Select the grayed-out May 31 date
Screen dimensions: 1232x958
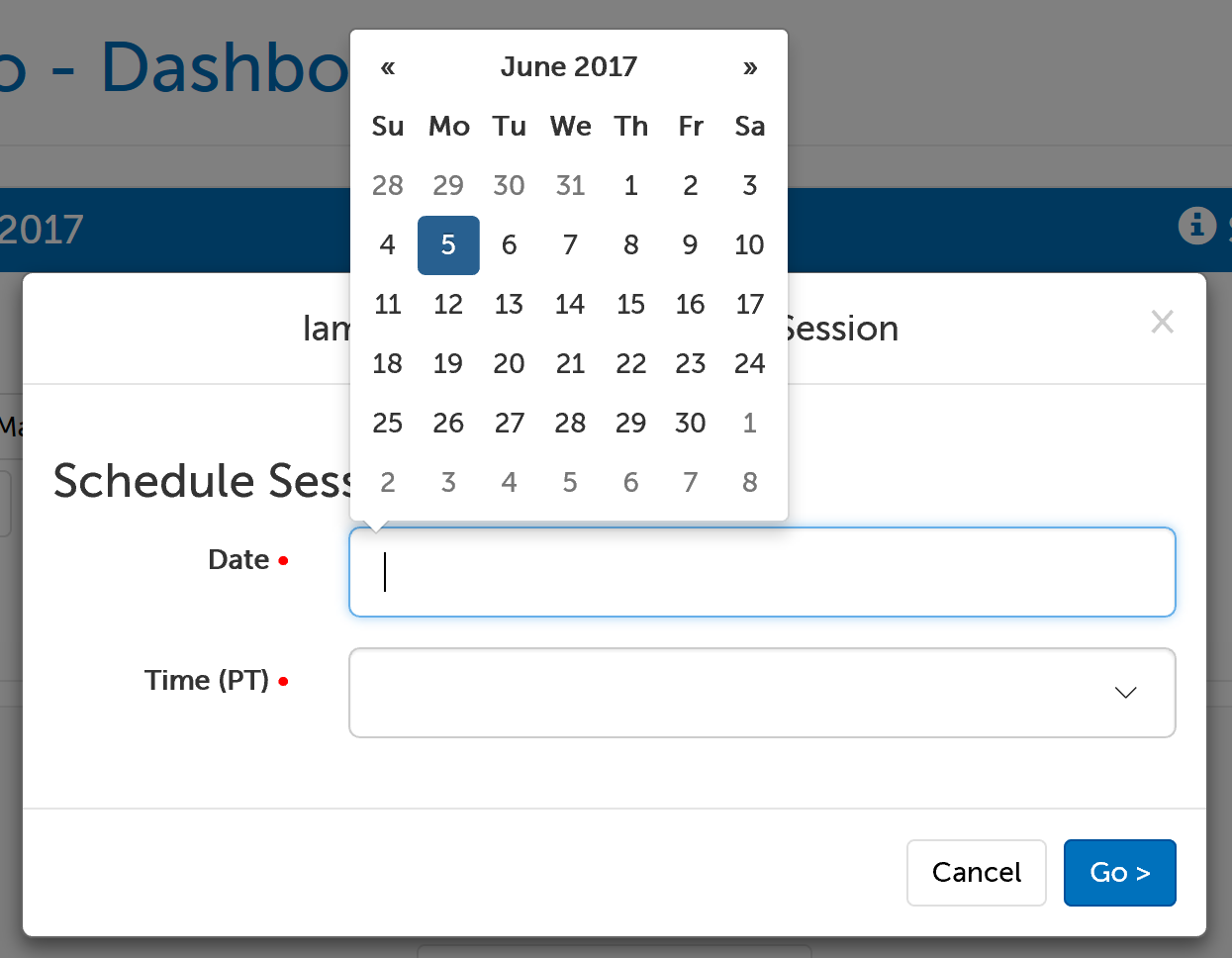(x=570, y=185)
